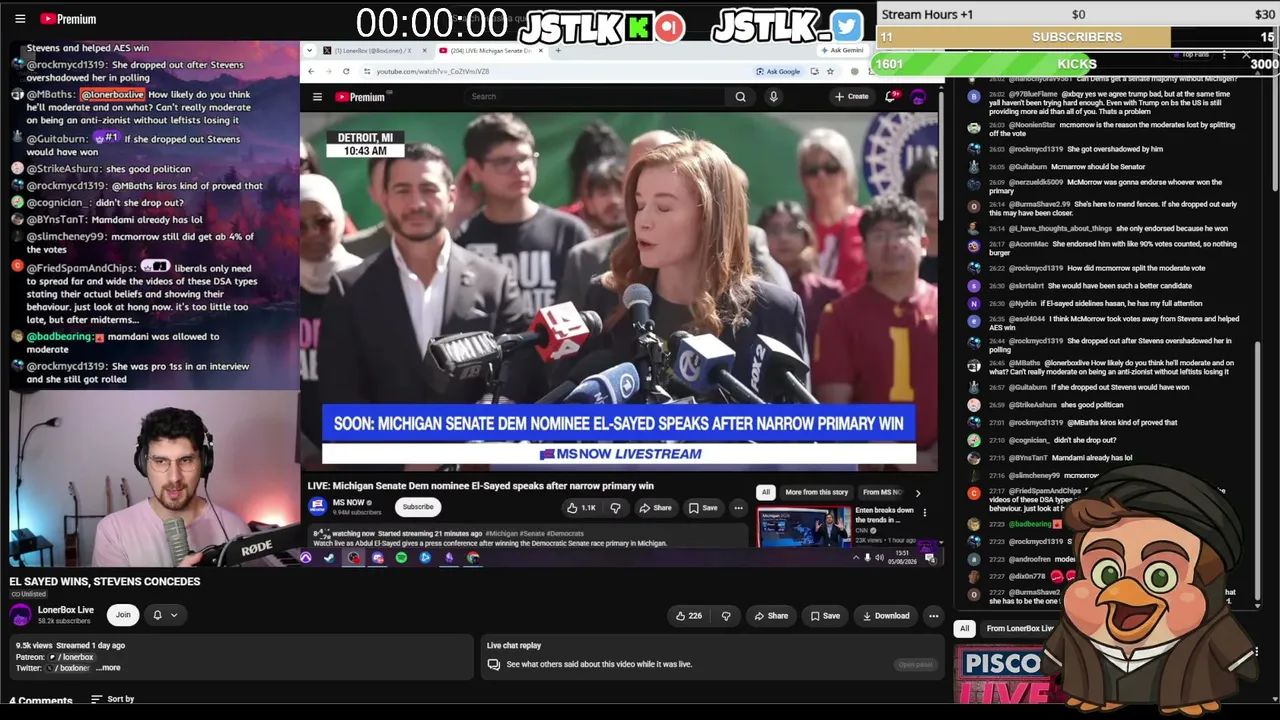
Task: Open the Steam icon in the taskbar
Action: pyautogui.click(x=329, y=558)
